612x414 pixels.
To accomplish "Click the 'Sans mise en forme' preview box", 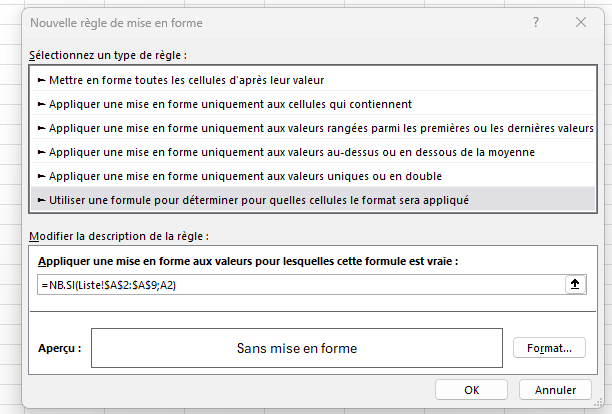I will click(x=296, y=348).
